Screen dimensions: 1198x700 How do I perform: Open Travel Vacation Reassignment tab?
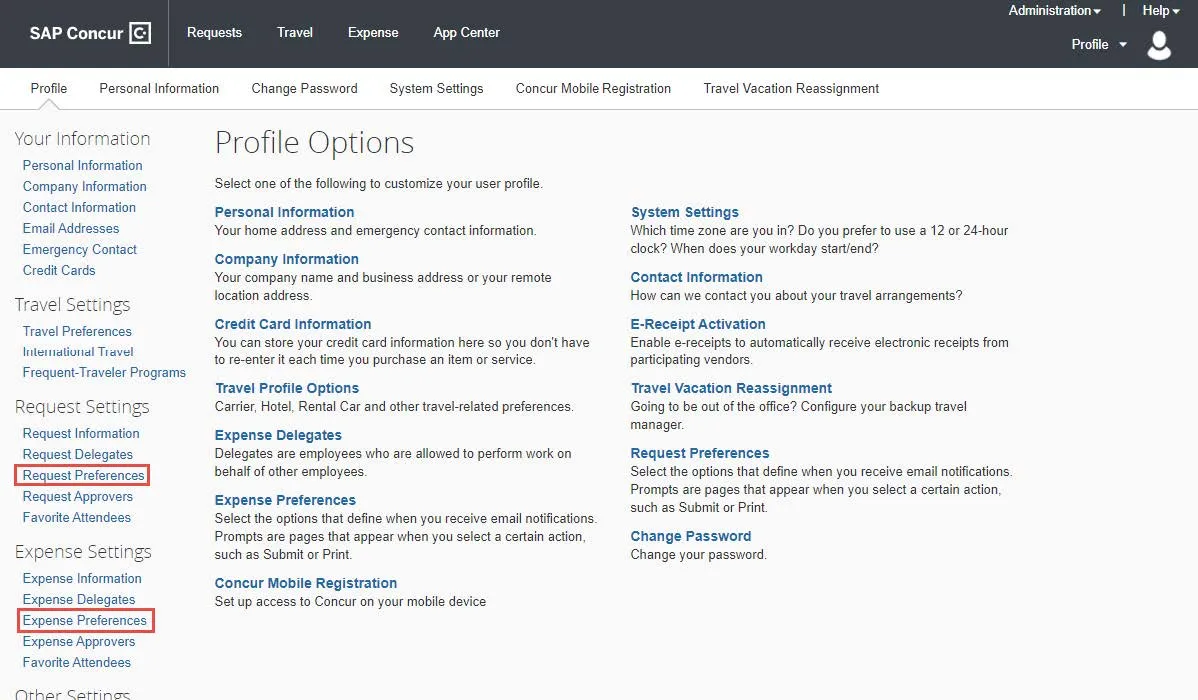pyautogui.click(x=791, y=89)
